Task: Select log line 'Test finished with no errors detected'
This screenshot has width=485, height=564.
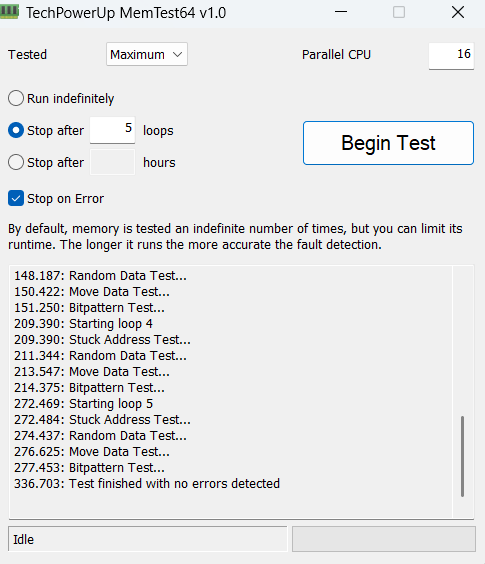Action: [x=147, y=483]
